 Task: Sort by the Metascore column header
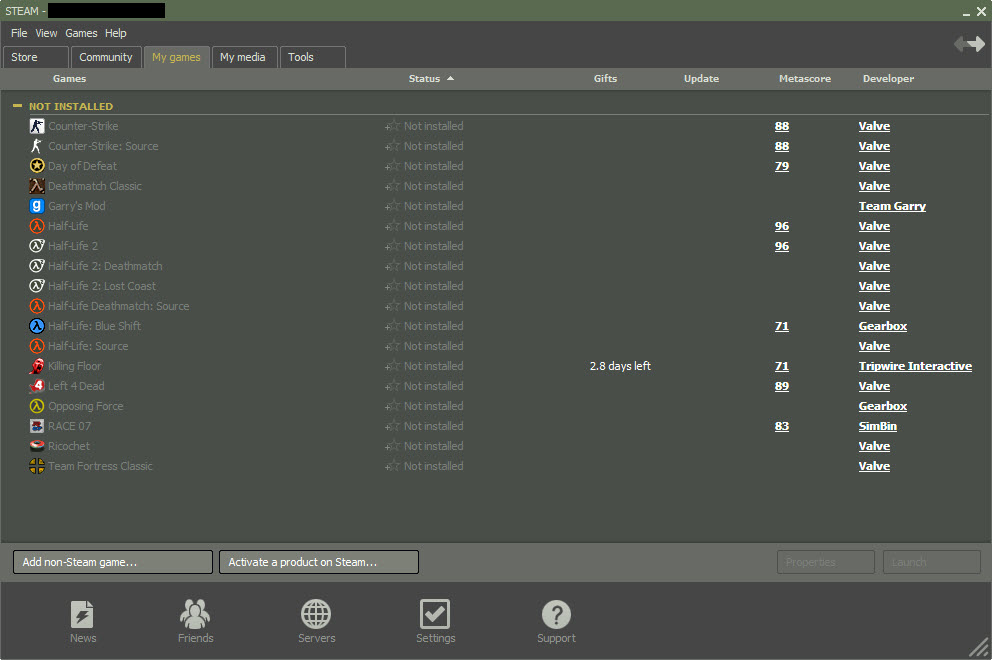(805, 78)
